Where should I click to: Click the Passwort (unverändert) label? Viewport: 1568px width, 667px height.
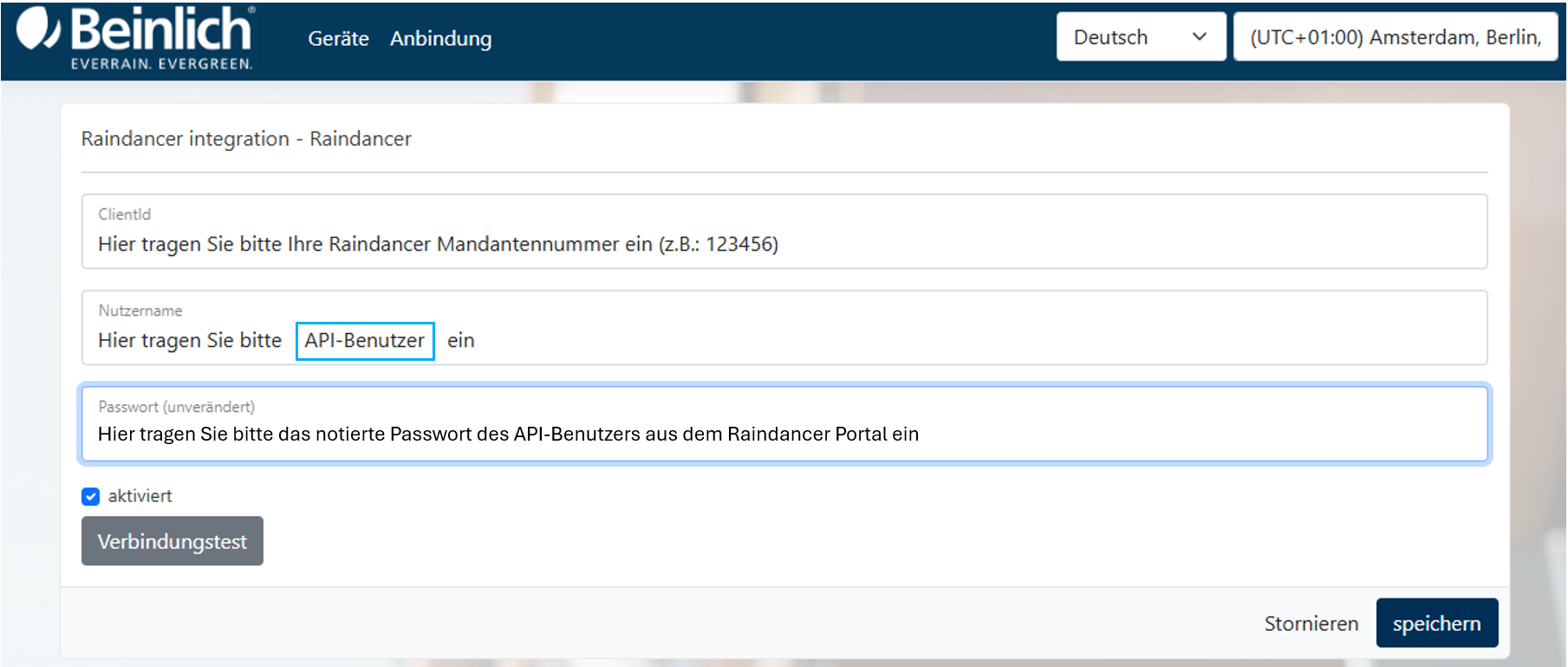pyautogui.click(x=177, y=407)
